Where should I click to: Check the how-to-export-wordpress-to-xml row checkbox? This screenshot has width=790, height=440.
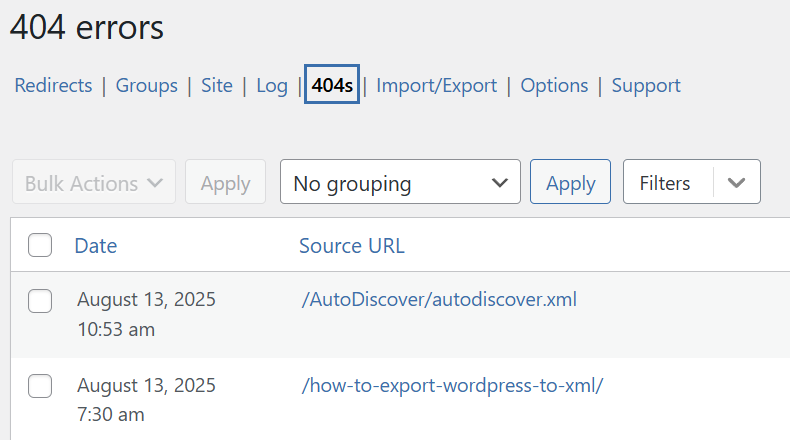tap(40, 385)
